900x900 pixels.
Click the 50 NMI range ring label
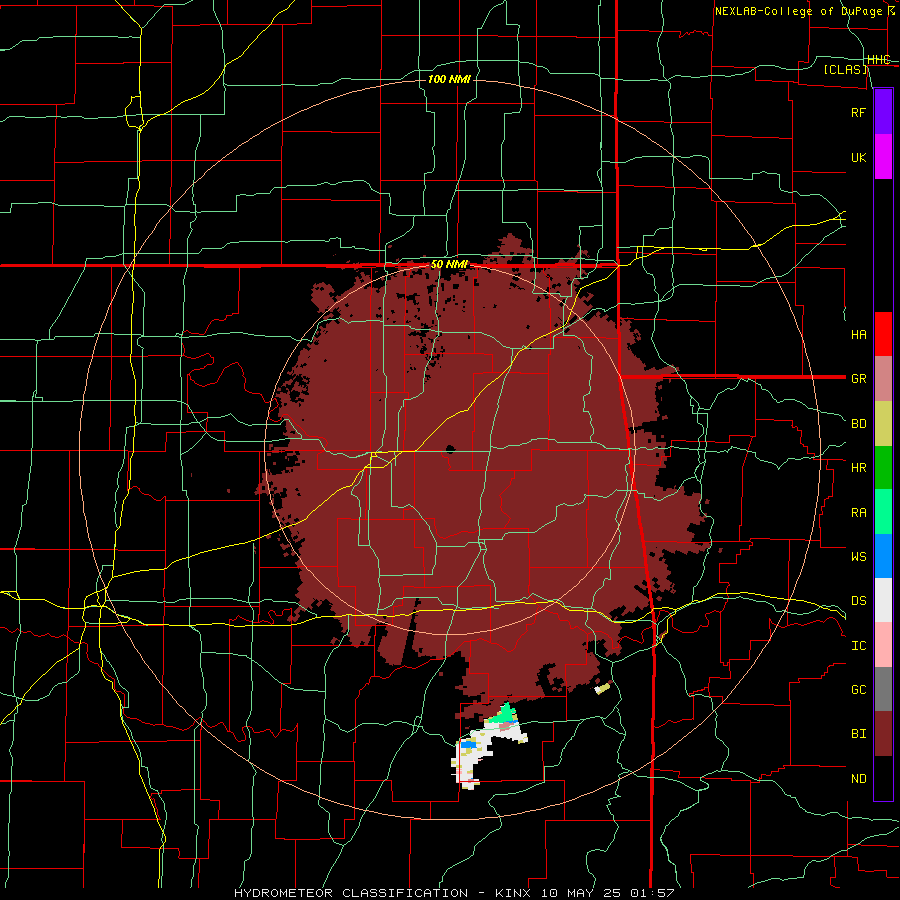click(449, 265)
